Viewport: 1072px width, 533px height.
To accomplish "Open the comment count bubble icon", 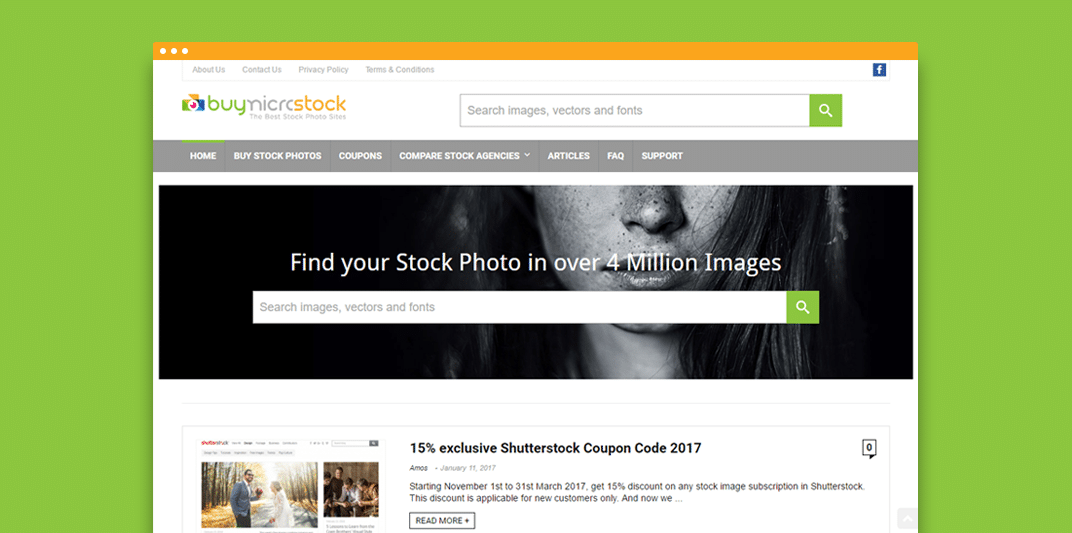I will click(x=869, y=449).
